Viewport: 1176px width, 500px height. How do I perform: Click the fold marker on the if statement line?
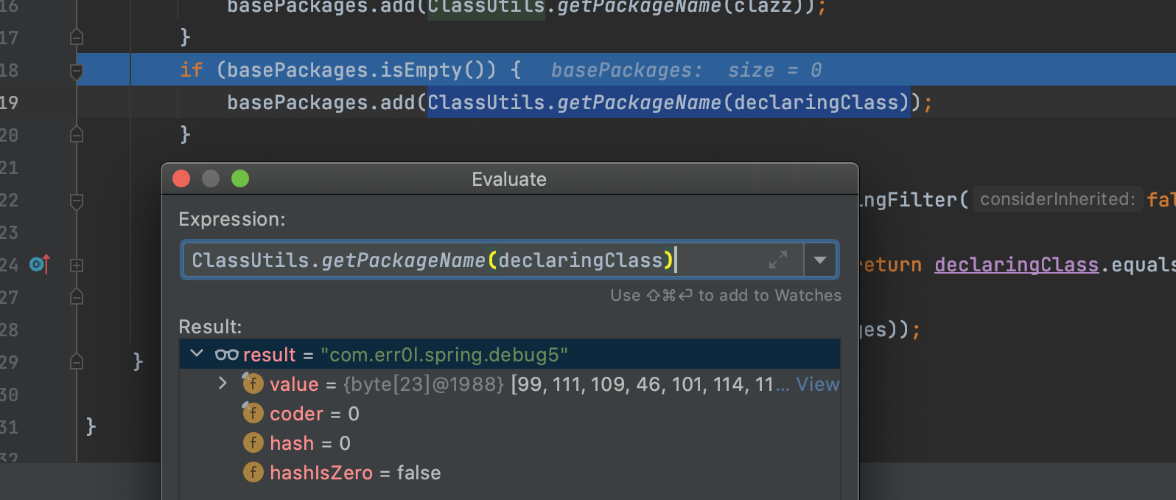tap(76, 71)
